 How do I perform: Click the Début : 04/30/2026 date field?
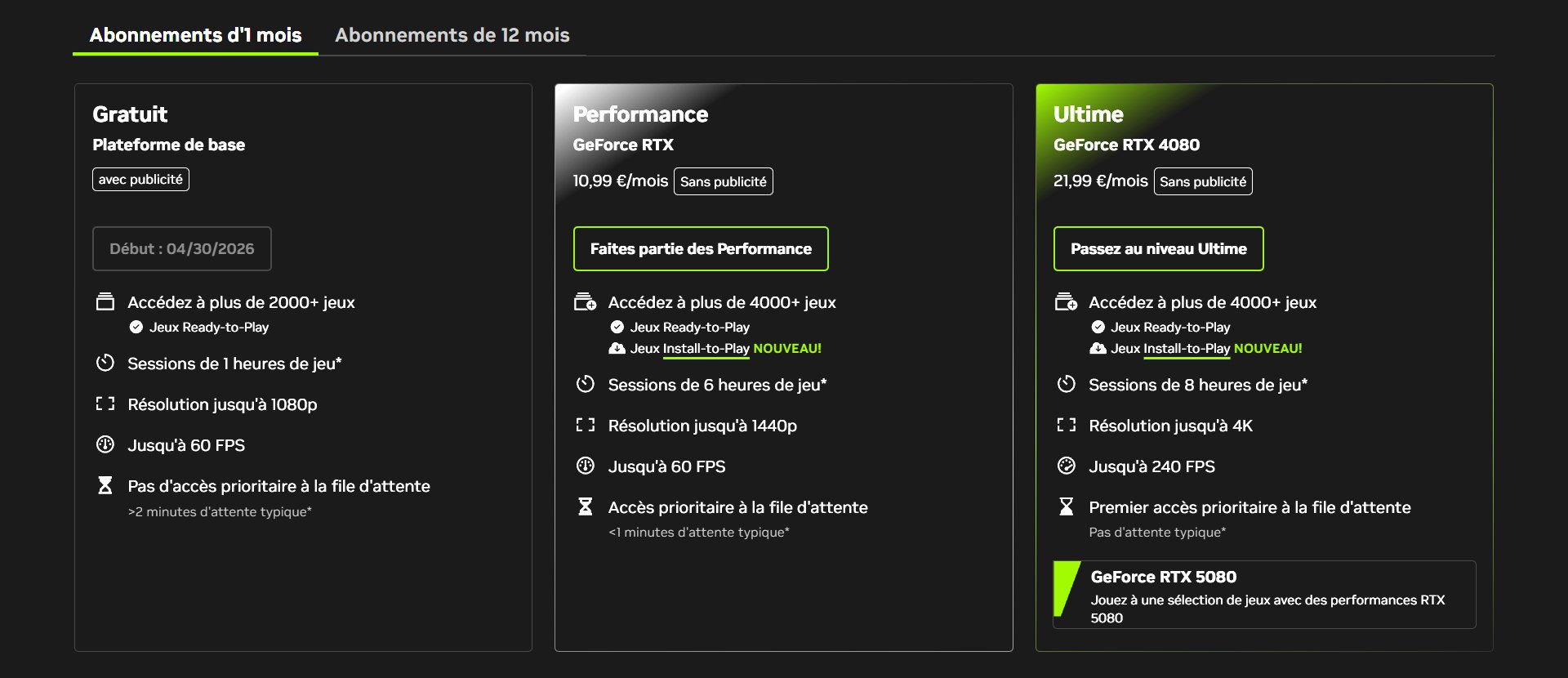pyautogui.click(x=181, y=248)
